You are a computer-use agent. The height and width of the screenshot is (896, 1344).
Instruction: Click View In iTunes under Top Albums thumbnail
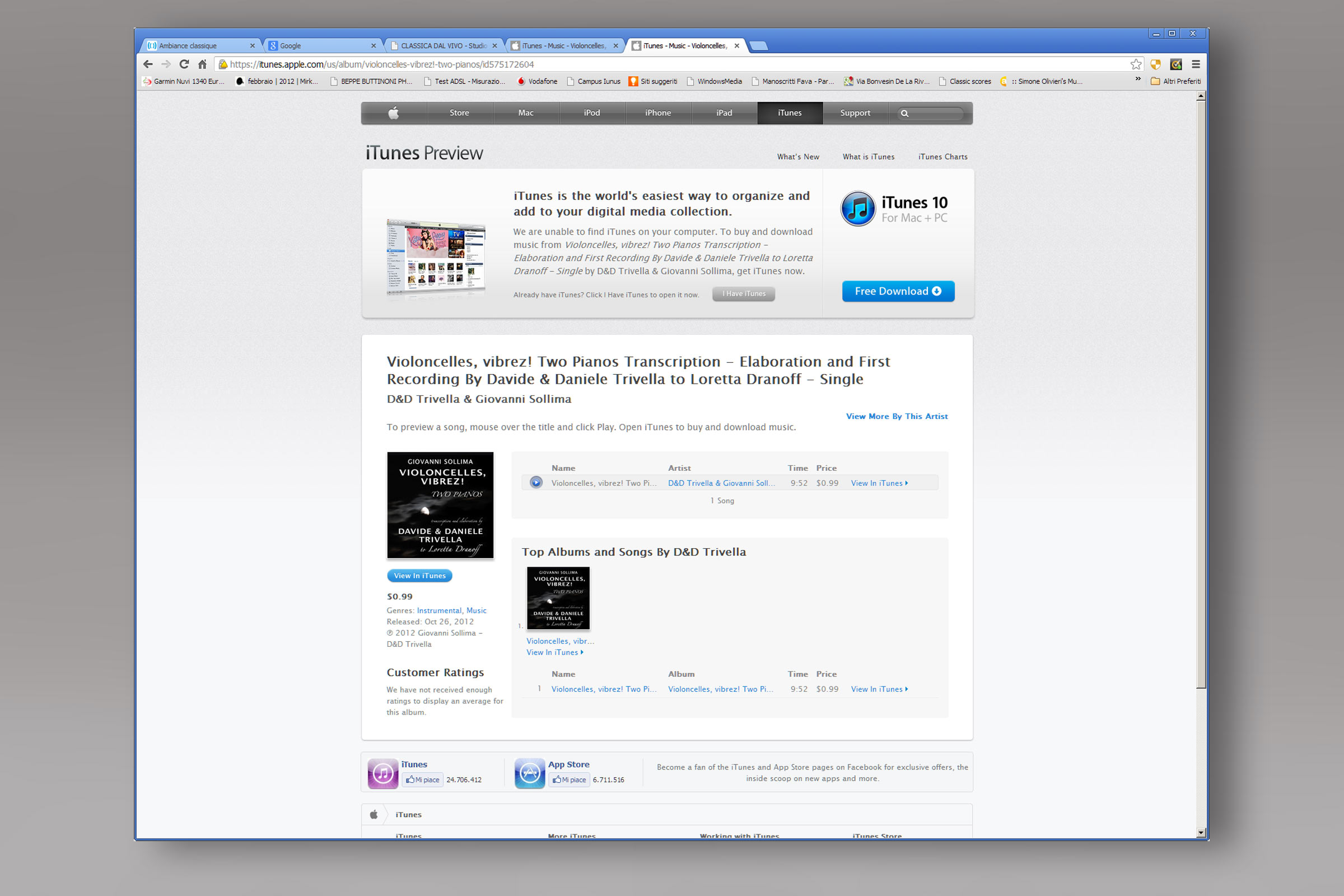click(555, 652)
